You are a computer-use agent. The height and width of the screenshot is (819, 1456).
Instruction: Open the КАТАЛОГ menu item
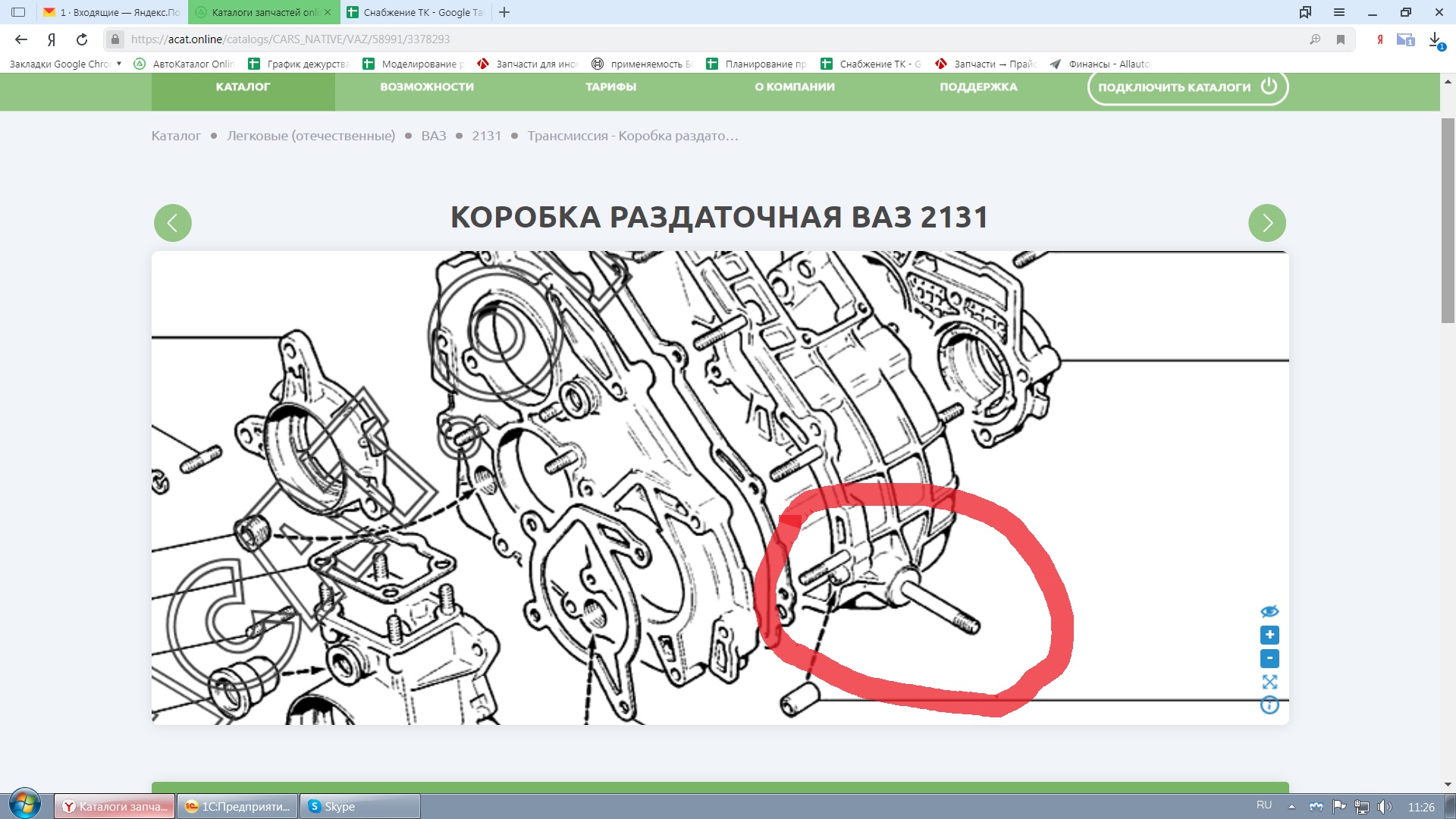[x=243, y=87]
